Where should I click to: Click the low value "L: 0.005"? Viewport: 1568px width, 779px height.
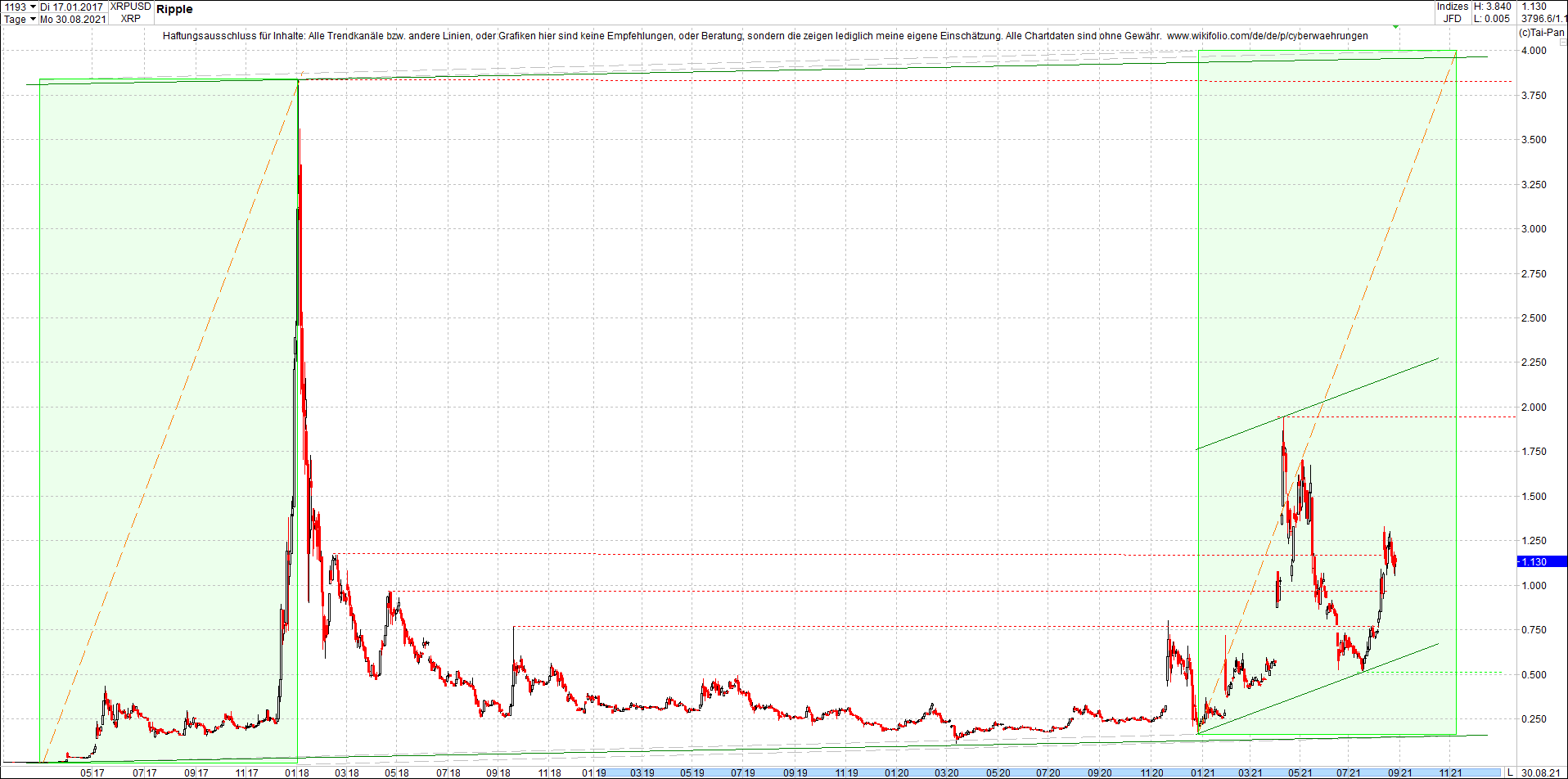coord(1492,18)
